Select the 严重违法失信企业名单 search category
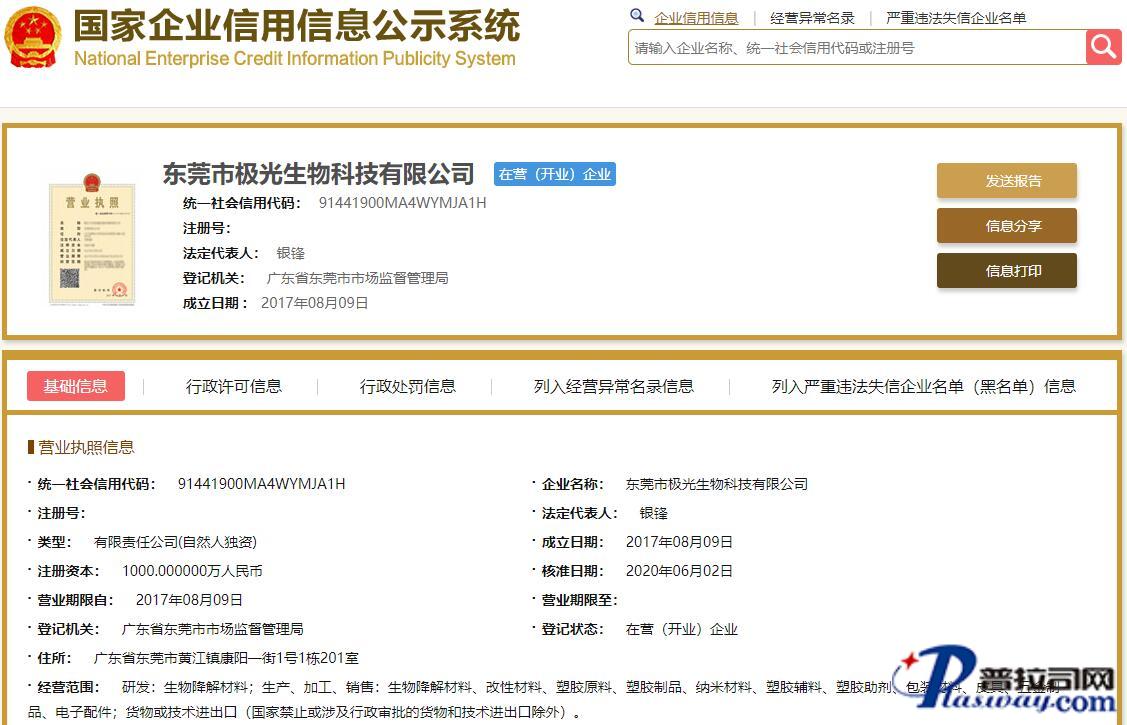 (x=956, y=18)
